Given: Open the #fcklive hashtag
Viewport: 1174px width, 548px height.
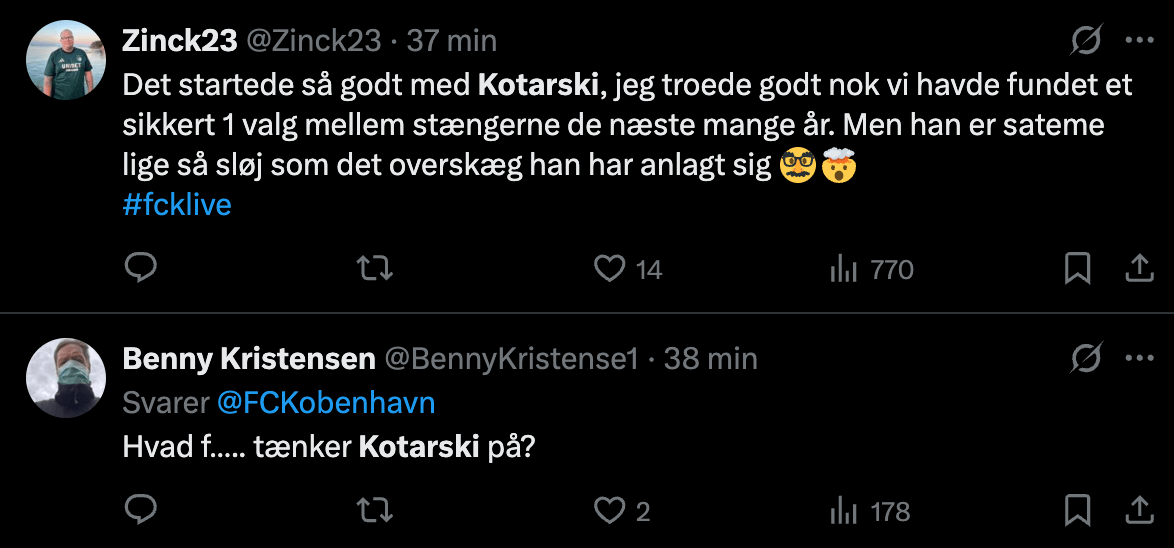Looking at the screenshot, I should point(177,205).
